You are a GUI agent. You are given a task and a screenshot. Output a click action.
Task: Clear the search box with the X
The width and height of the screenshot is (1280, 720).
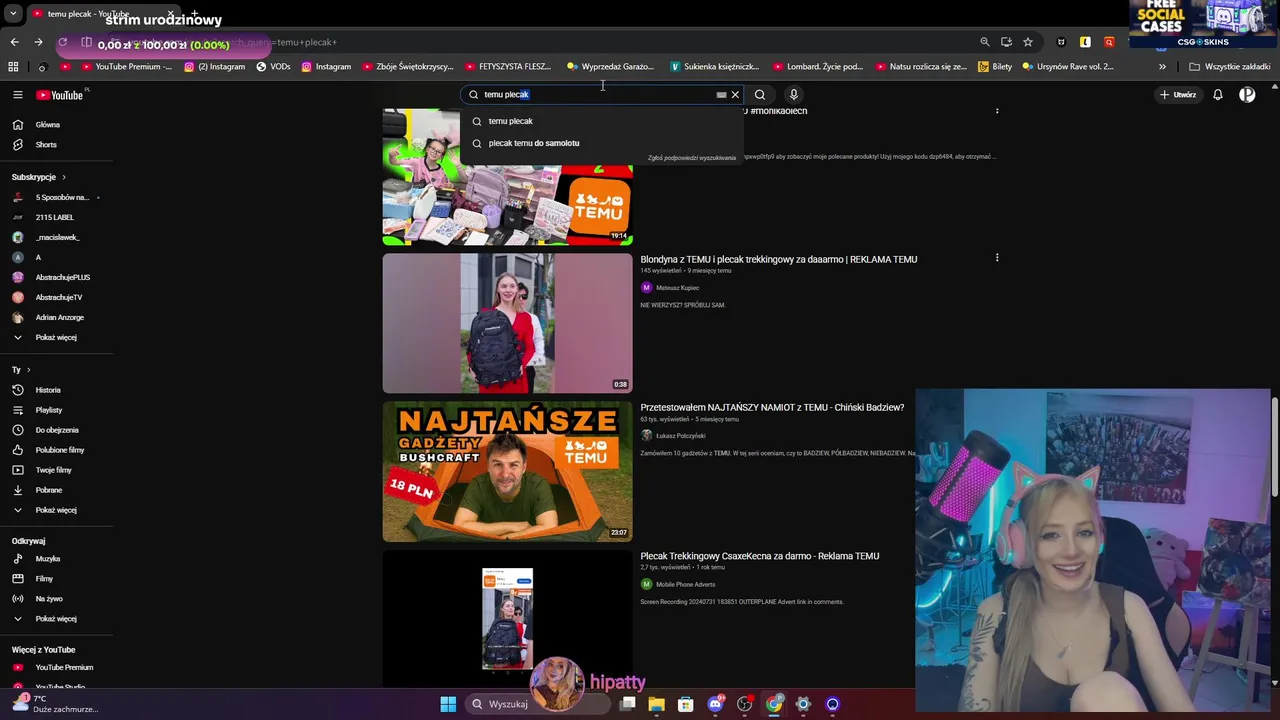tap(735, 95)
